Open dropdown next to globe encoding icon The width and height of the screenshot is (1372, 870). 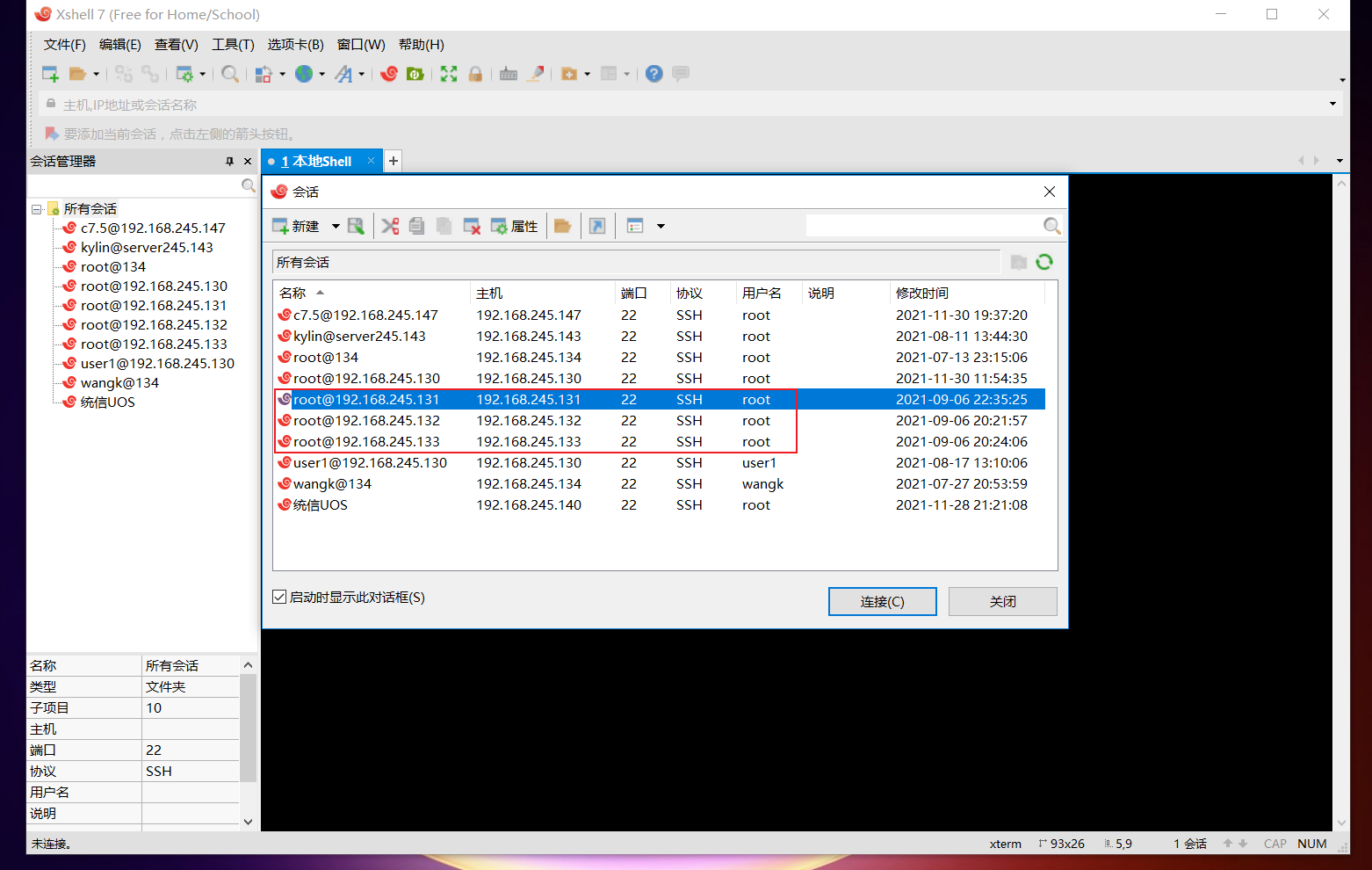[322, 74]
